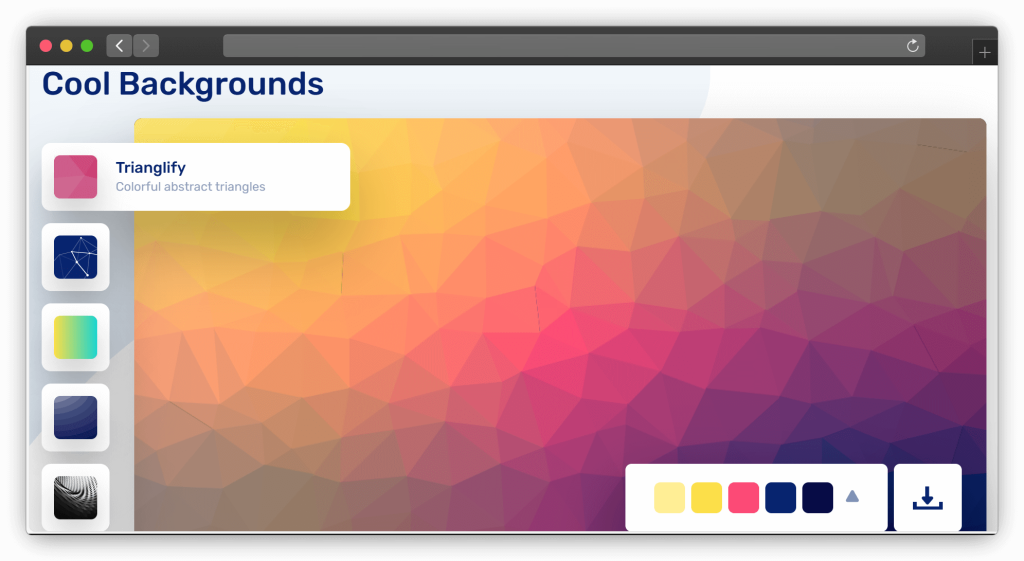Open a new browser tab with plus

985,52
